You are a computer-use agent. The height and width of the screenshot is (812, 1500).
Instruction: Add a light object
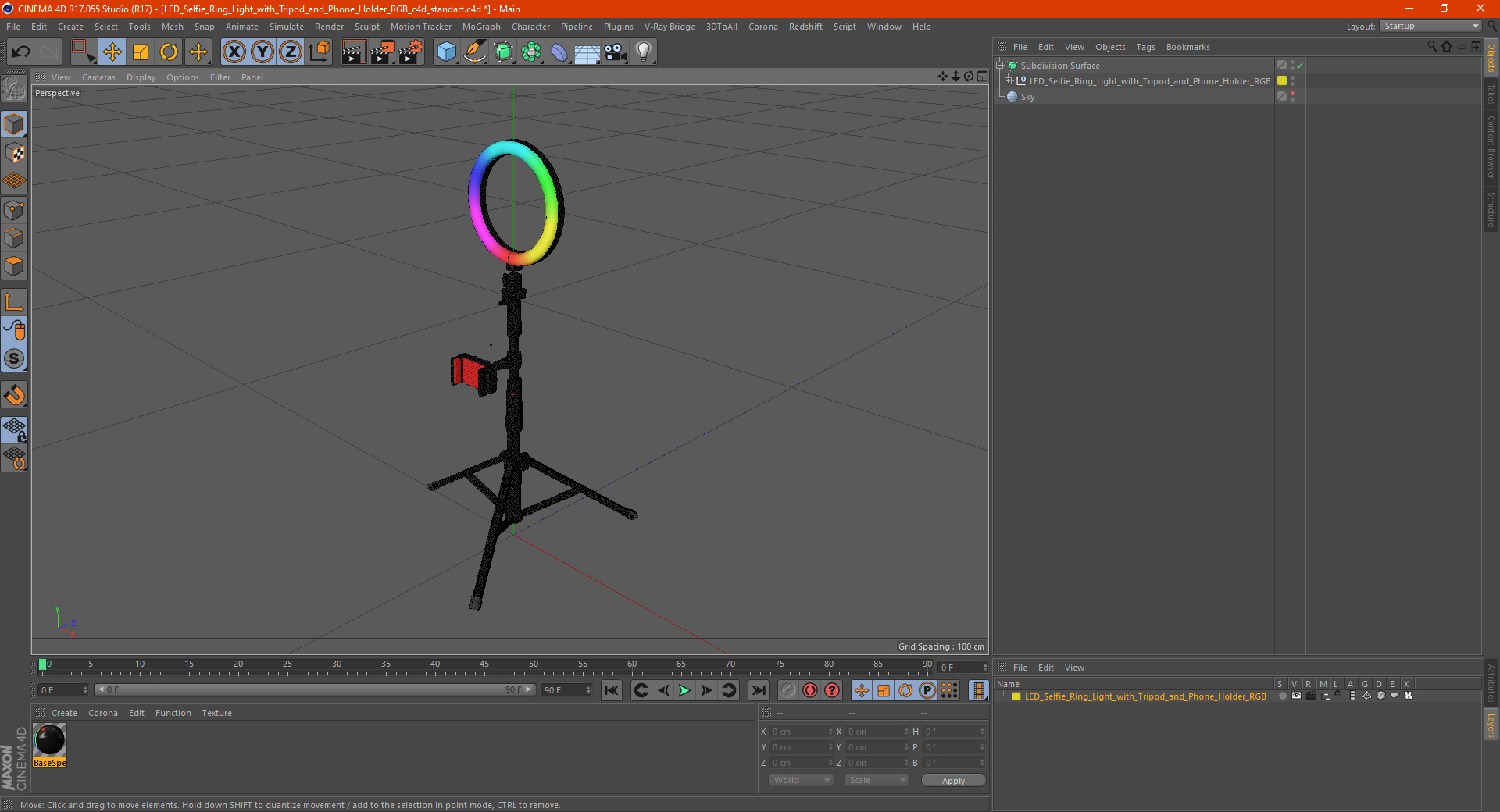tap(644, 52)
